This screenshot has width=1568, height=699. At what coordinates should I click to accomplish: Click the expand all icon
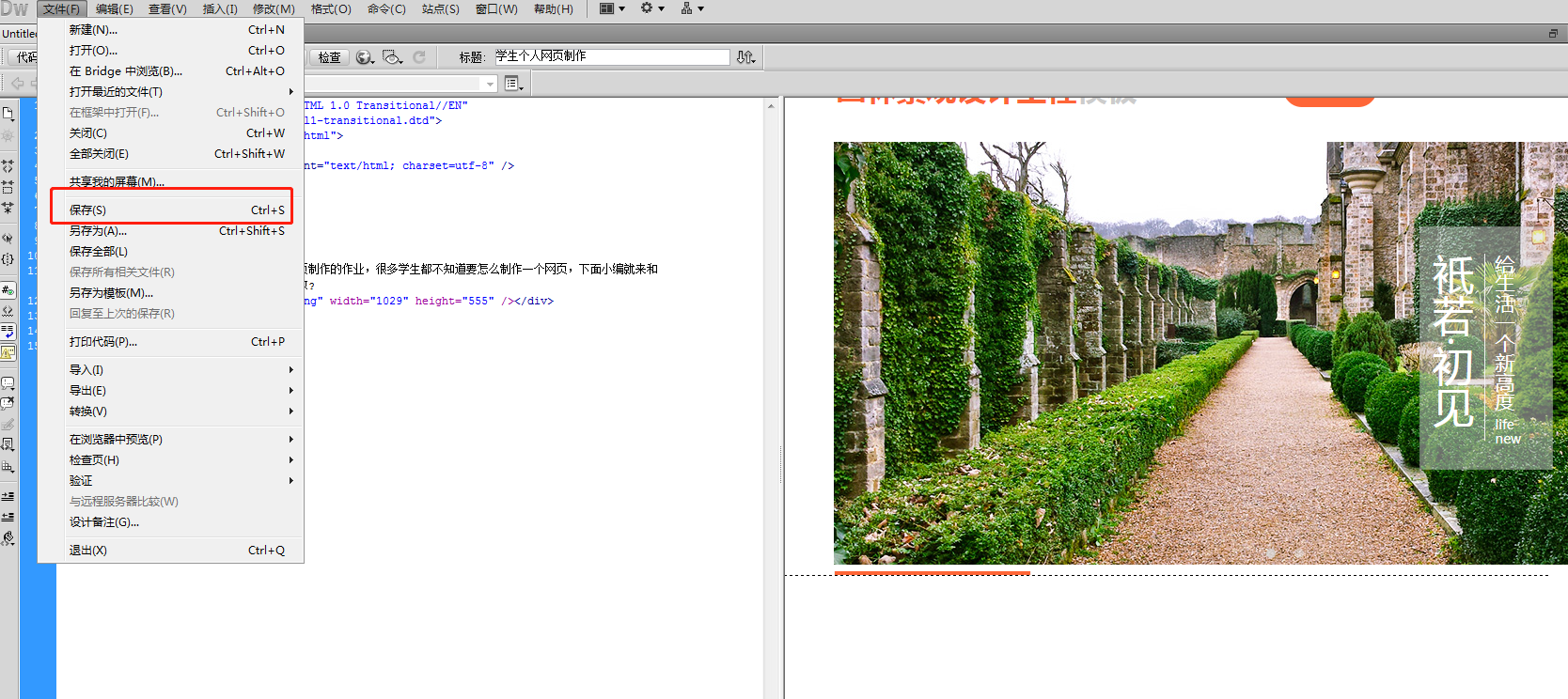[8, 207]
